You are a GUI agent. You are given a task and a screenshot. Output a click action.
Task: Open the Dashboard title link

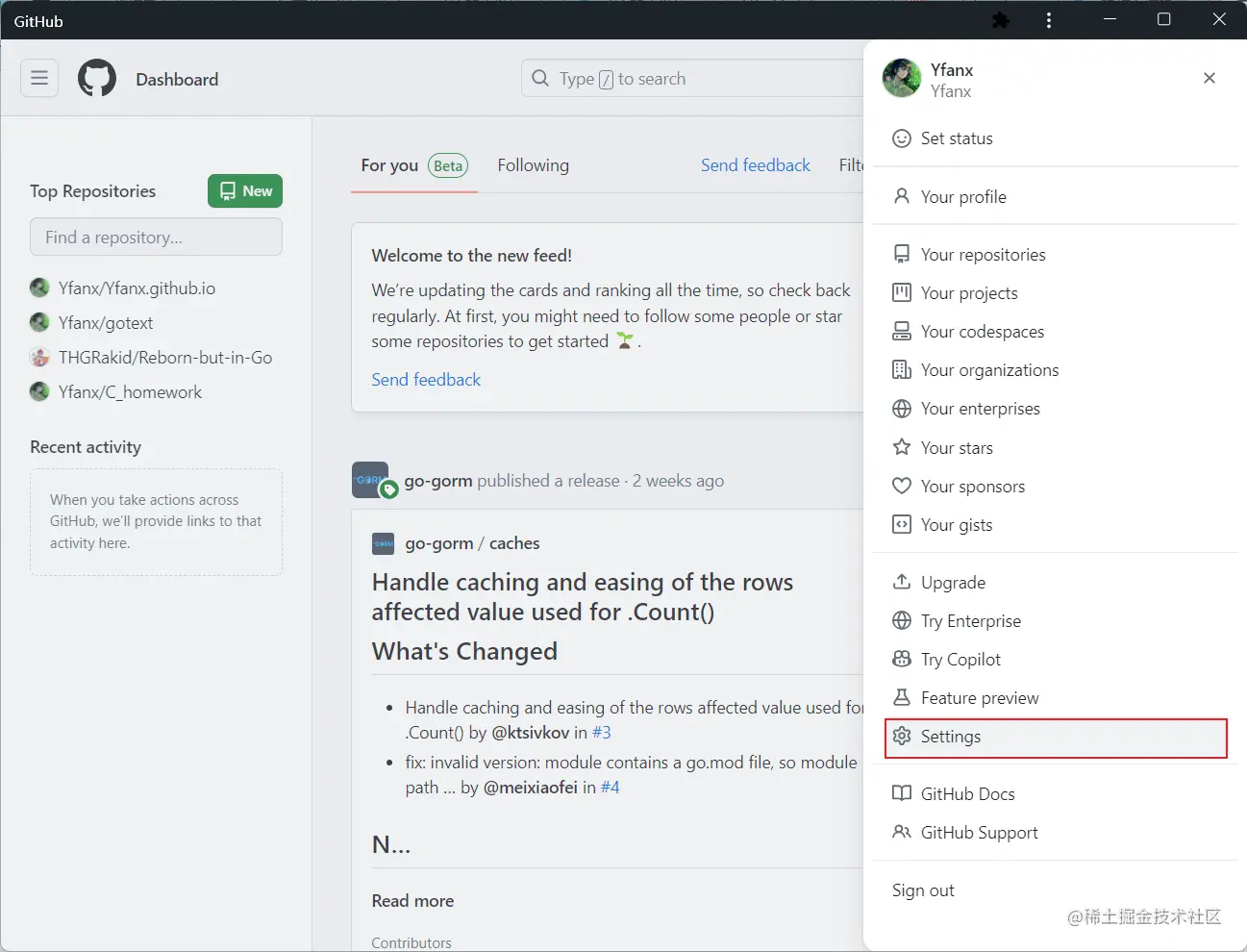pyautogui.click(x=177, y=79)
